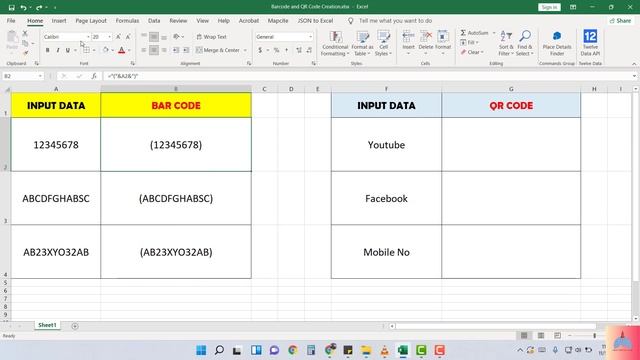Switch to the Insert tab
The image size is (640, 360).
pyautogui.click(x=59, y=20)
